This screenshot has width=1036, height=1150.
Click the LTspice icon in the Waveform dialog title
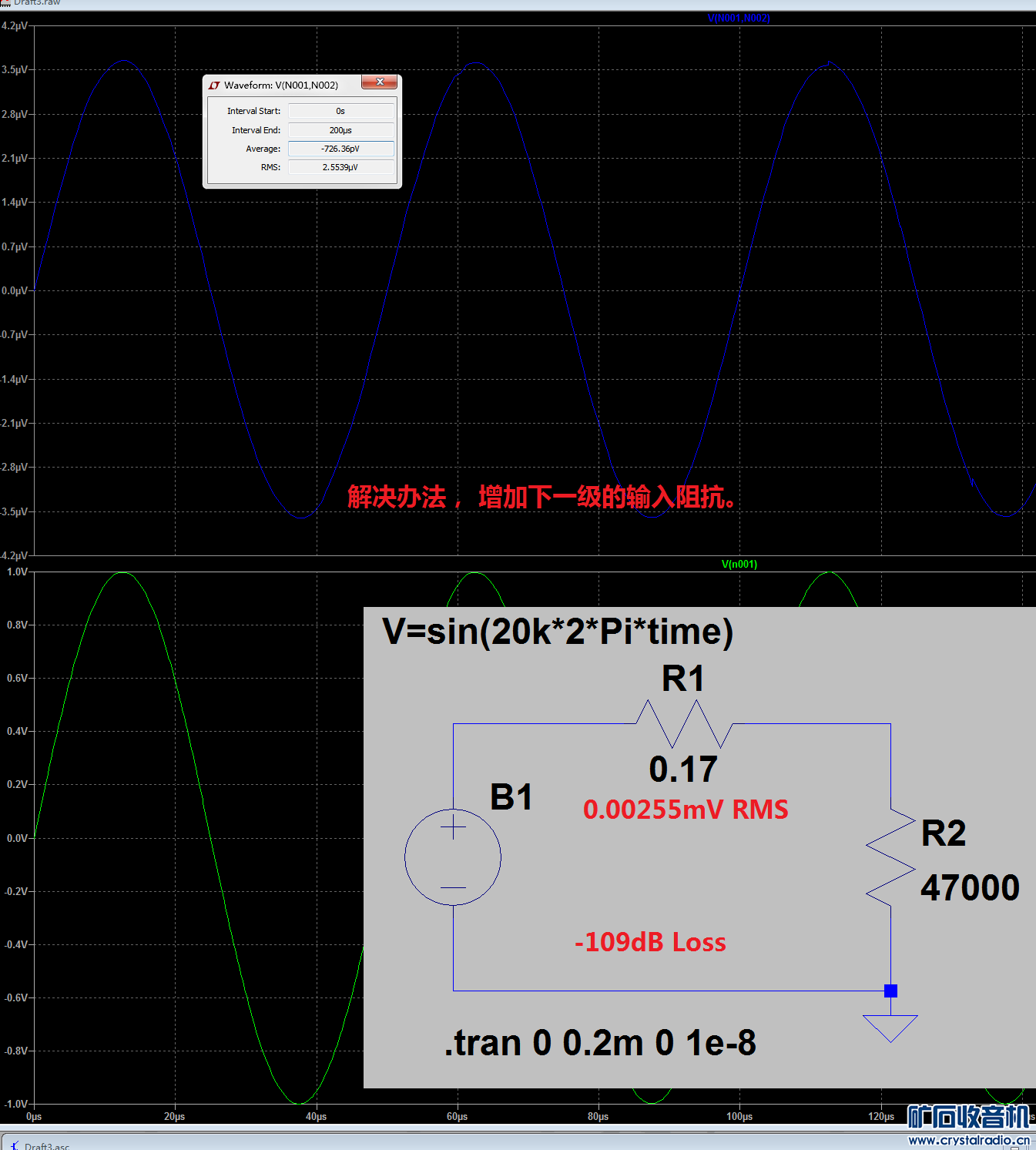[215, 85]
